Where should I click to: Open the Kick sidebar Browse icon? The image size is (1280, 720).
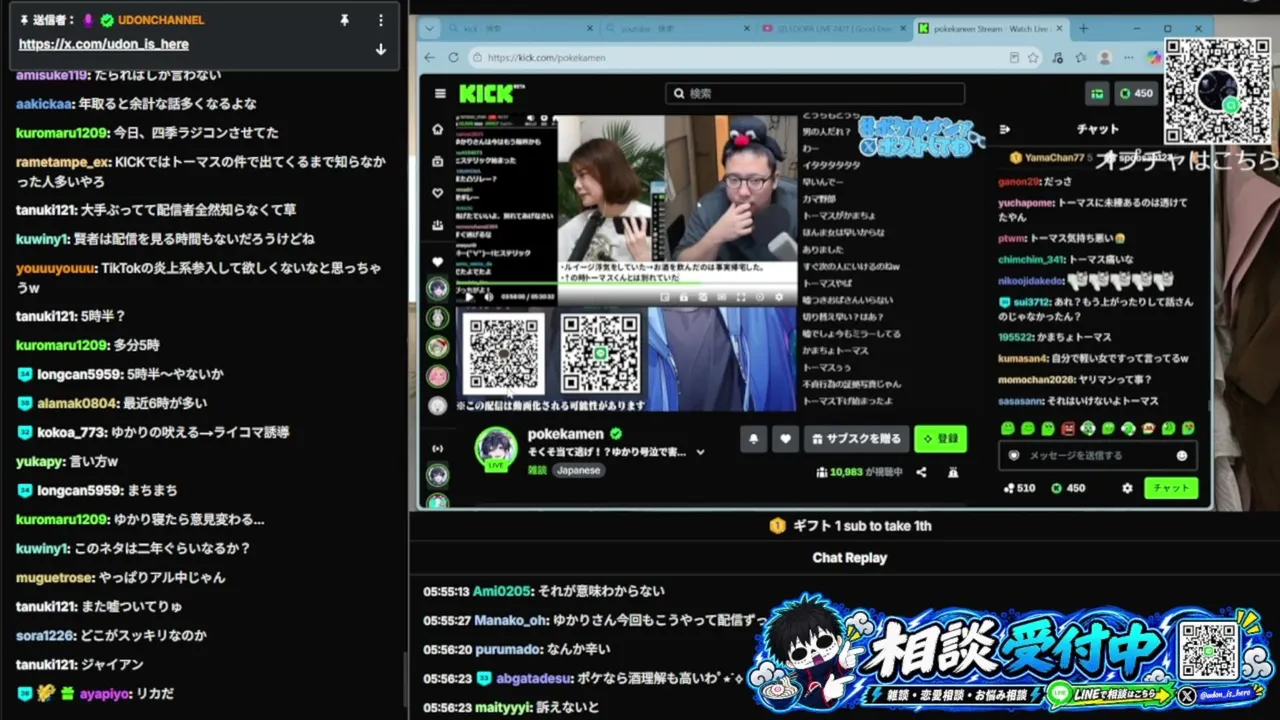437,161
